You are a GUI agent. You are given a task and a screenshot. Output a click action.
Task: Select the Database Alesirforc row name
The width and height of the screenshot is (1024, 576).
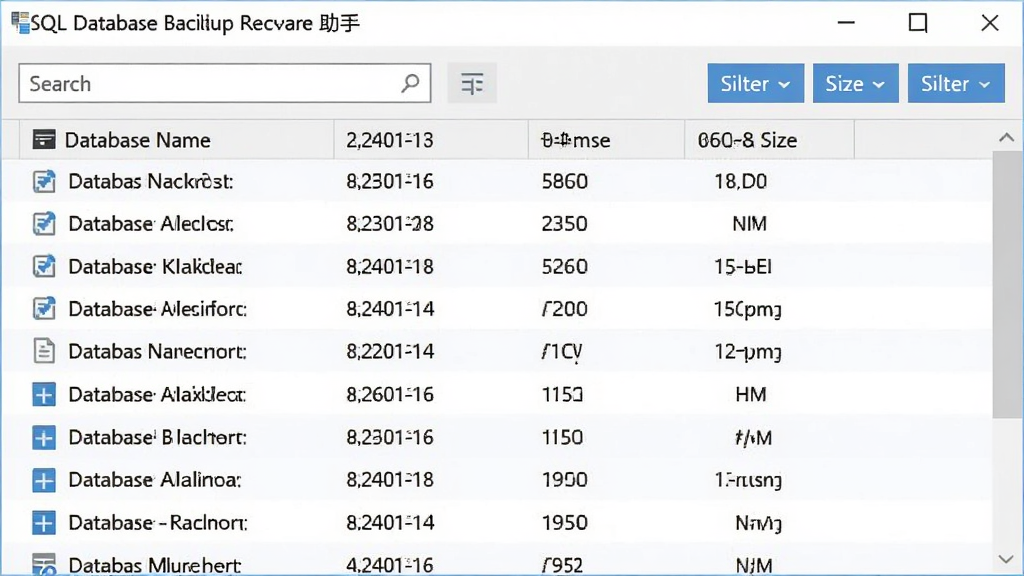click(157, 308)
